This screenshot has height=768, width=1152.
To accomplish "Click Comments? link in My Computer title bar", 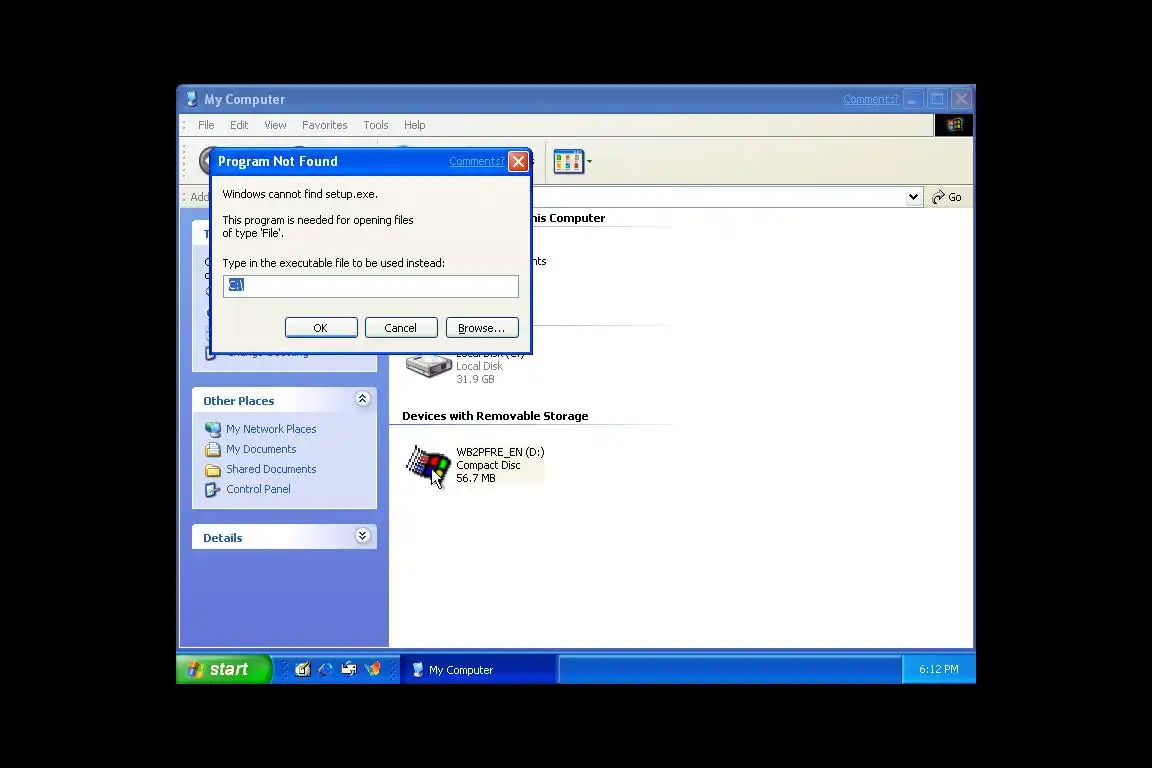I will (871, 100).
